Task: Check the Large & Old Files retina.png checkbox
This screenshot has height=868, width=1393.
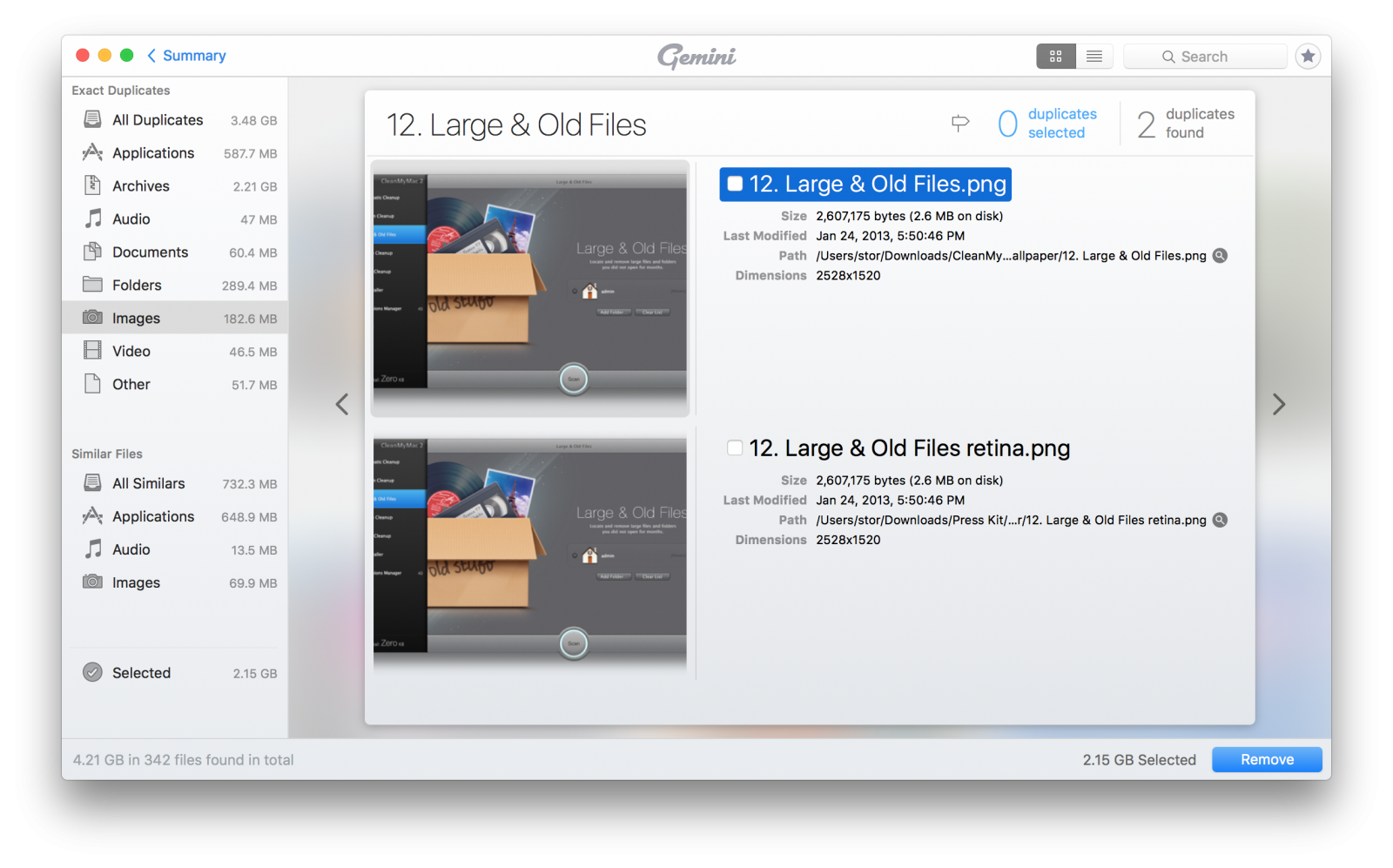Action: pos(735,448)
